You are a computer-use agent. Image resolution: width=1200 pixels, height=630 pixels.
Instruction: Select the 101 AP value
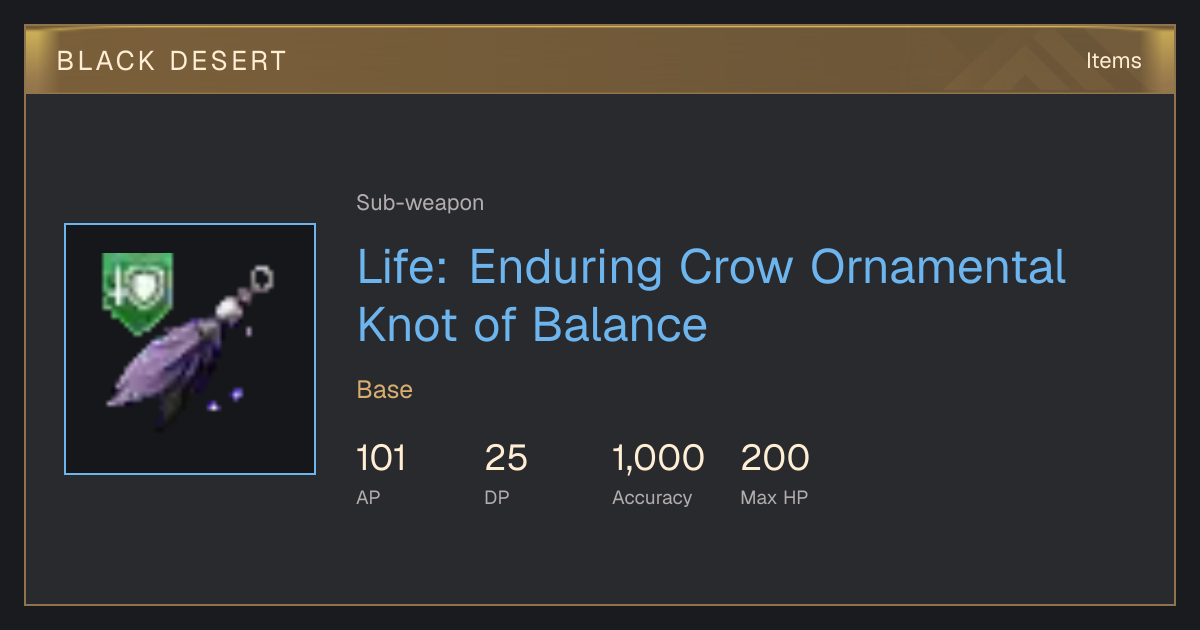tap(381, 458)
